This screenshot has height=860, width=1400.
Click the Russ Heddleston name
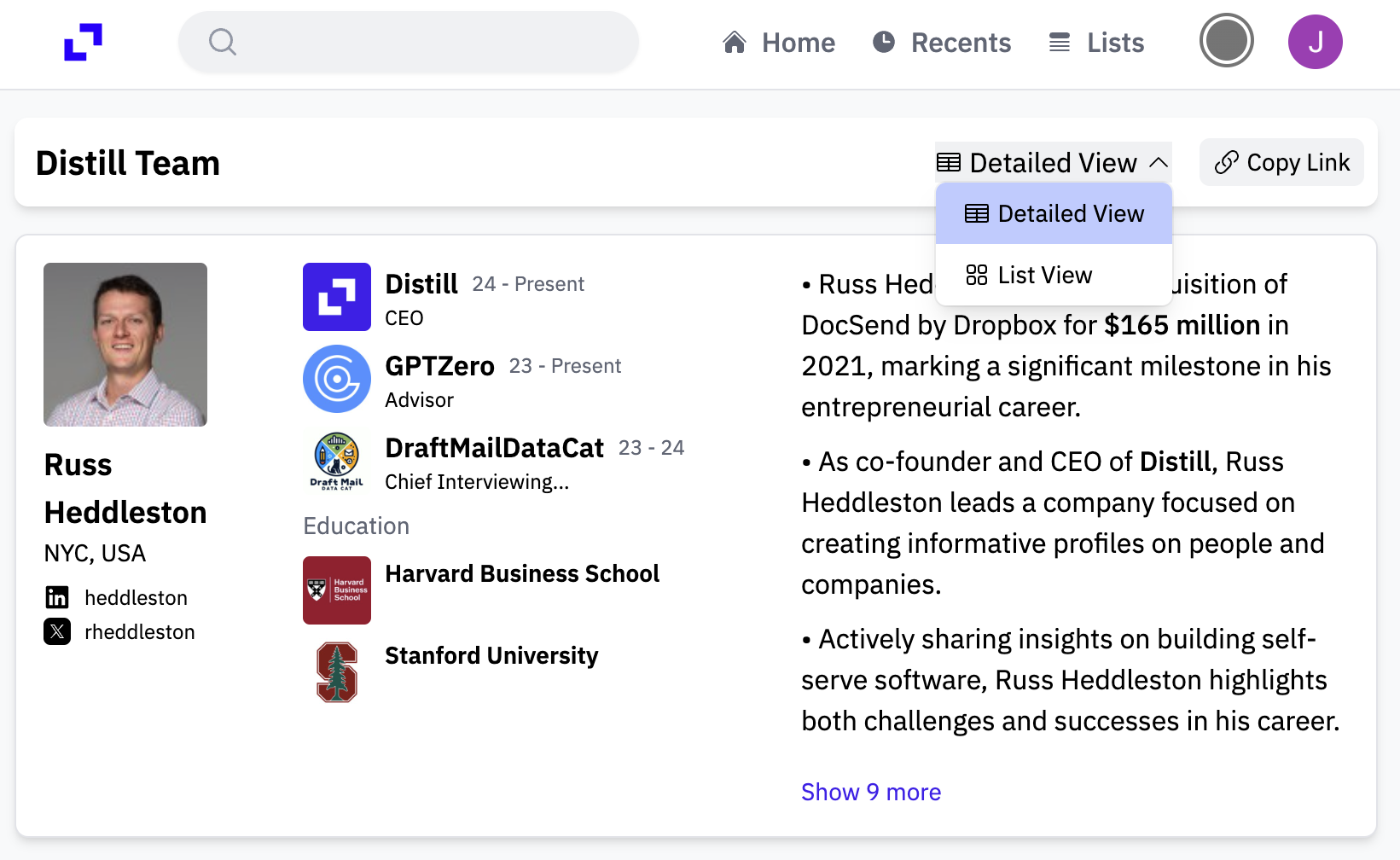click(125, 489)
